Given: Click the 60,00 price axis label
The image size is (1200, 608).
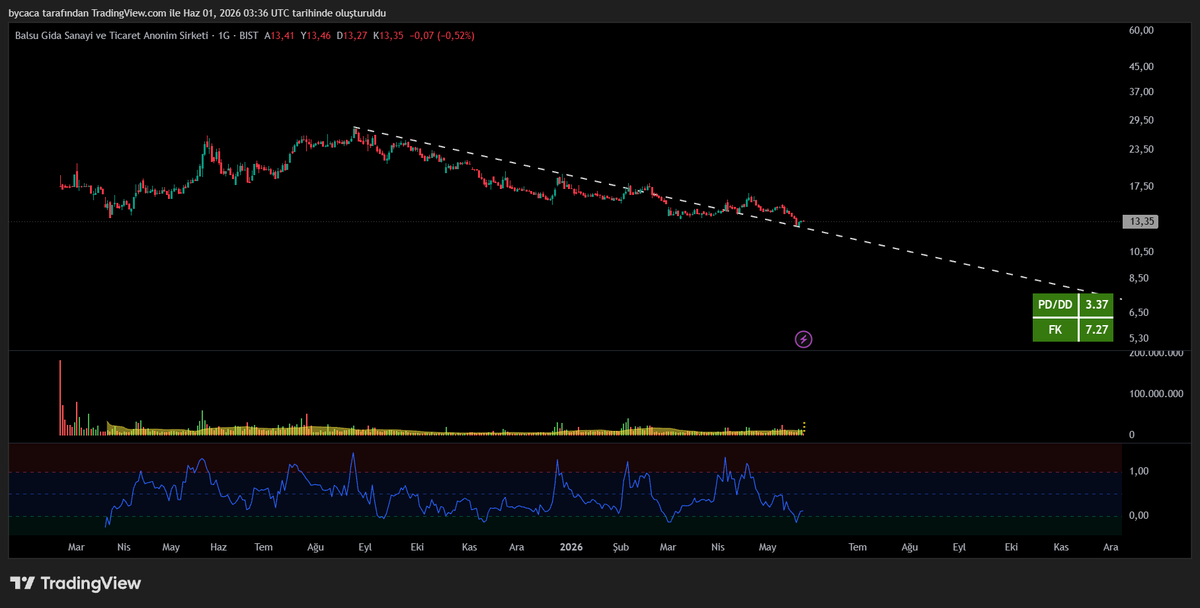Looking at the screenshot, I should click(1141, 31).
